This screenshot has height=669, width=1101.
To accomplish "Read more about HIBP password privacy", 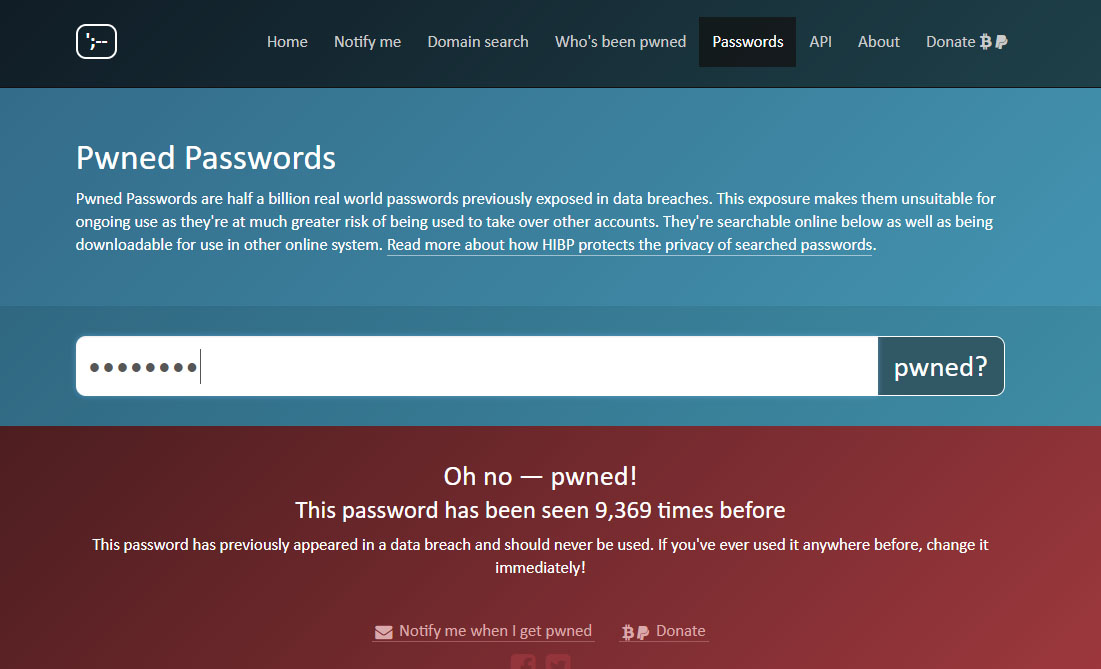I will coord(630,245).
